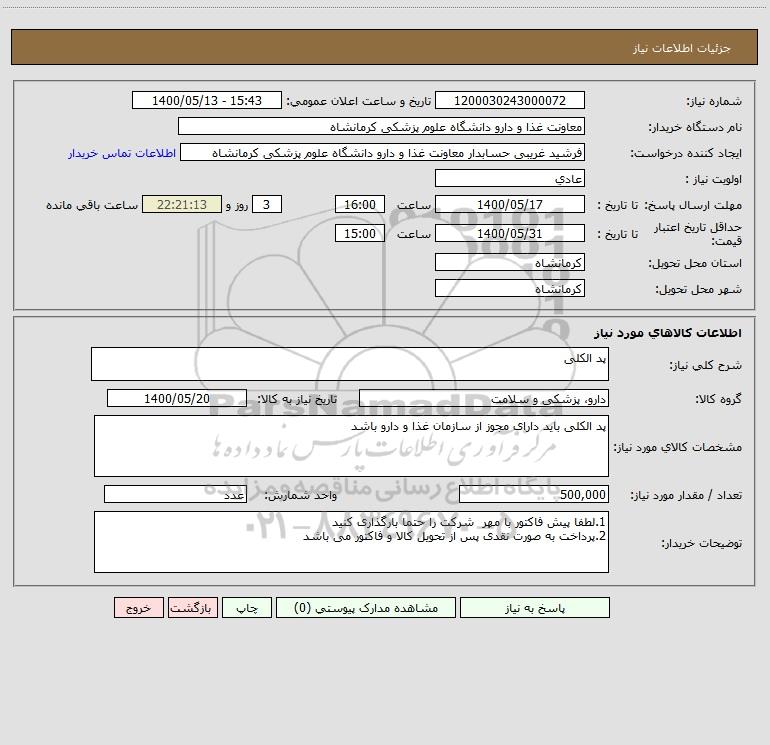The height and width of the screenshot is (745, 770).
Task: Click the countdown timer 22:21:13
Action: coord(182,204)
